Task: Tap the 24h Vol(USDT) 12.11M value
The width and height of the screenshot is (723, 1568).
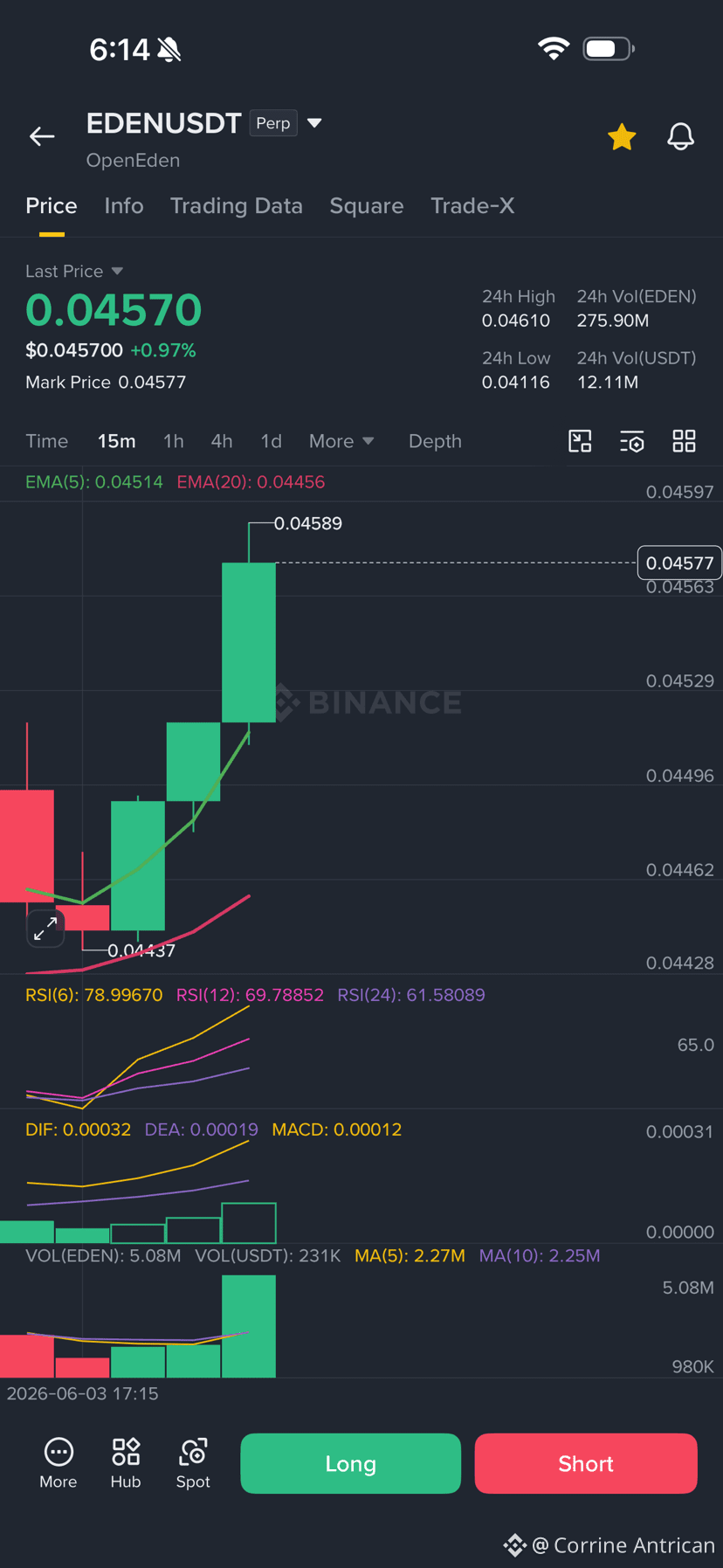Action: (x=608, y=382)
